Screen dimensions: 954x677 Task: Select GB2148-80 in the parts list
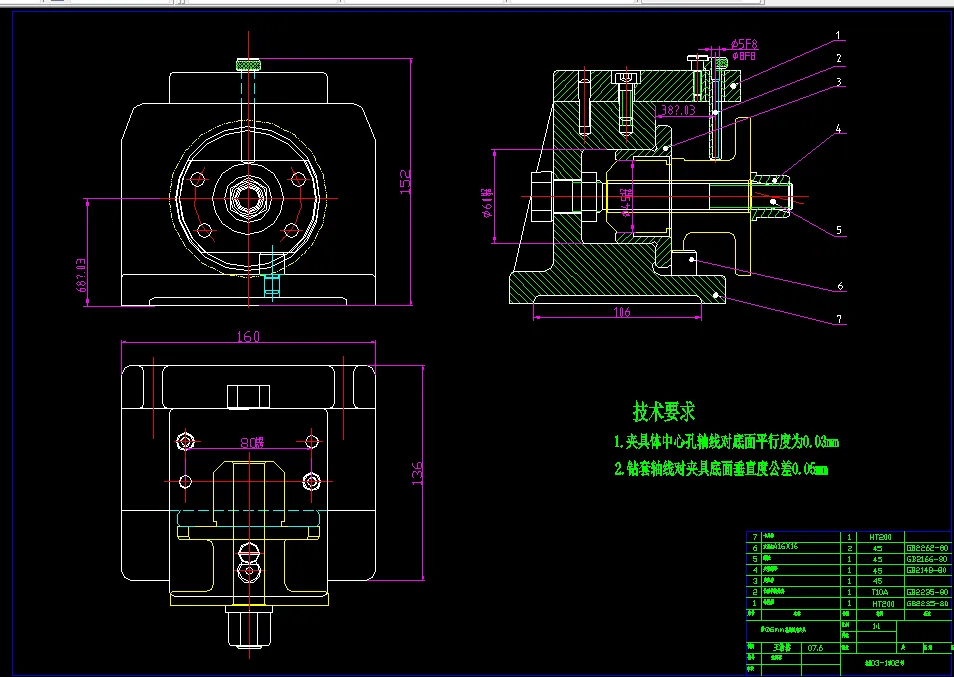pyautogui.click(x=927, y=570)
